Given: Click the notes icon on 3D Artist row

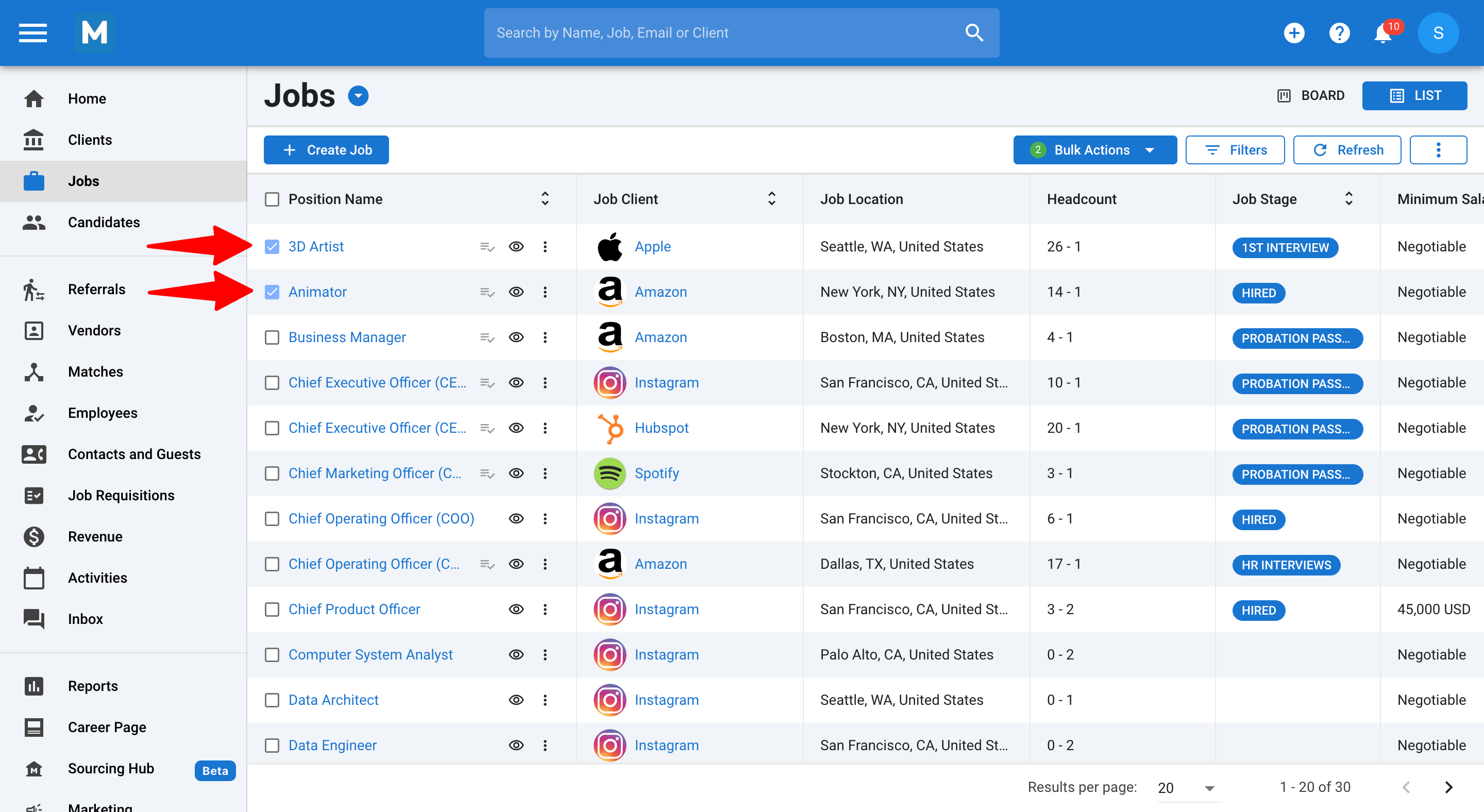Looking at the screenshot, I should point(487,247).
